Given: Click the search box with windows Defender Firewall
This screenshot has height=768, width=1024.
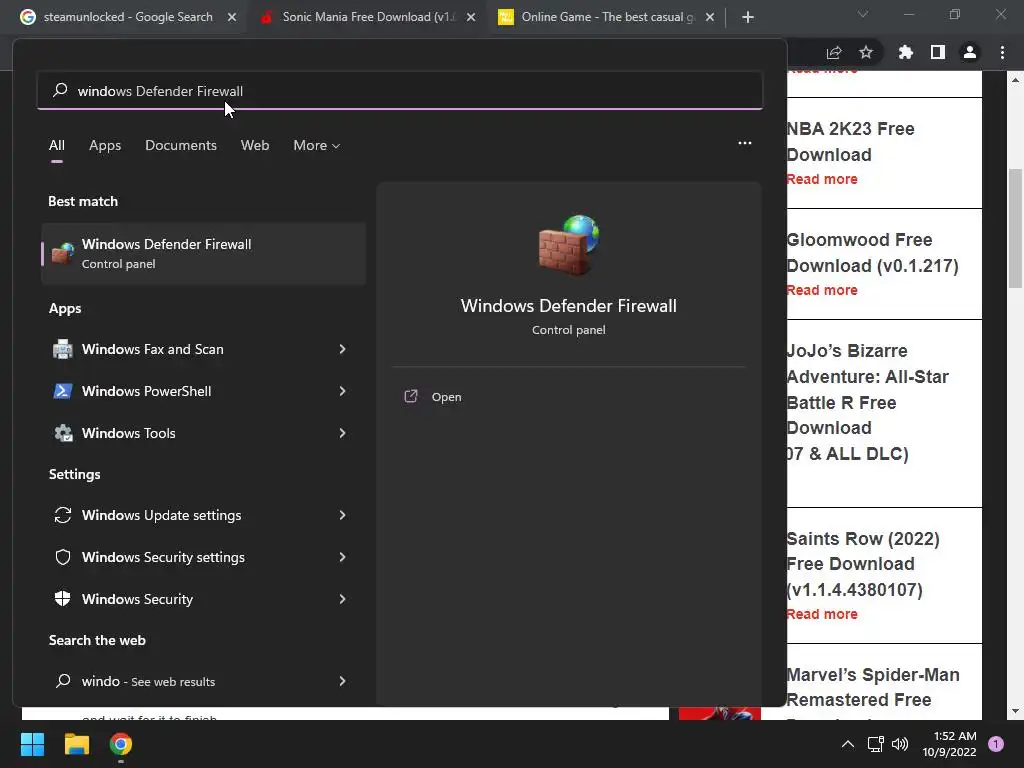Looking at the screenshot, I should click(x=400, y=91).
